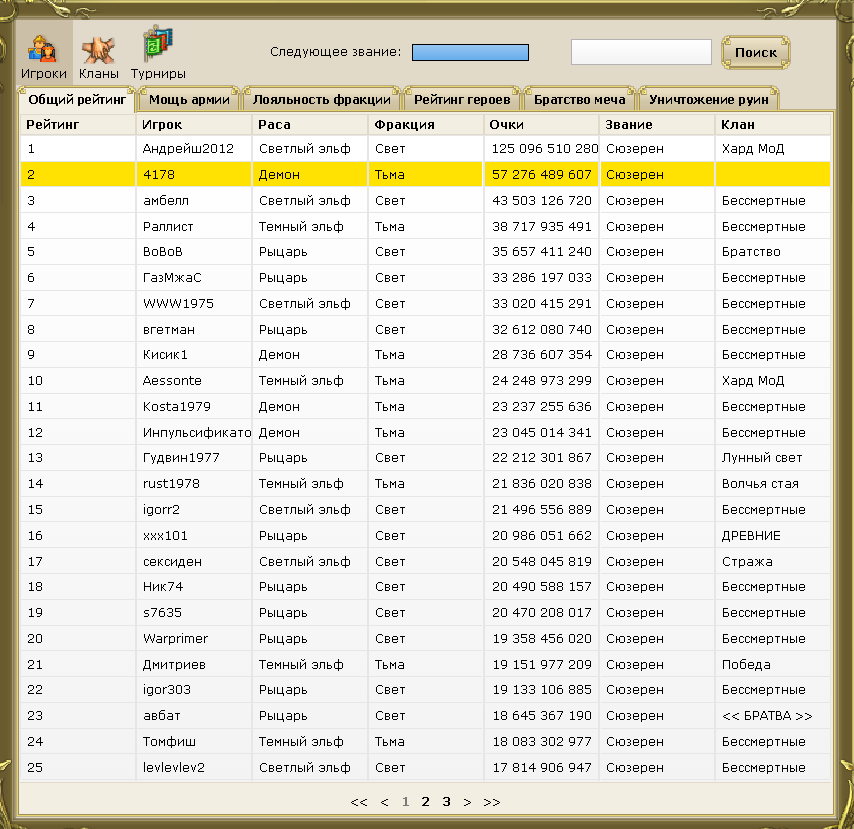The width and height of the screenshot is (854, 829).
Task: Select player Warprimer
Action: tap(175, 638)
